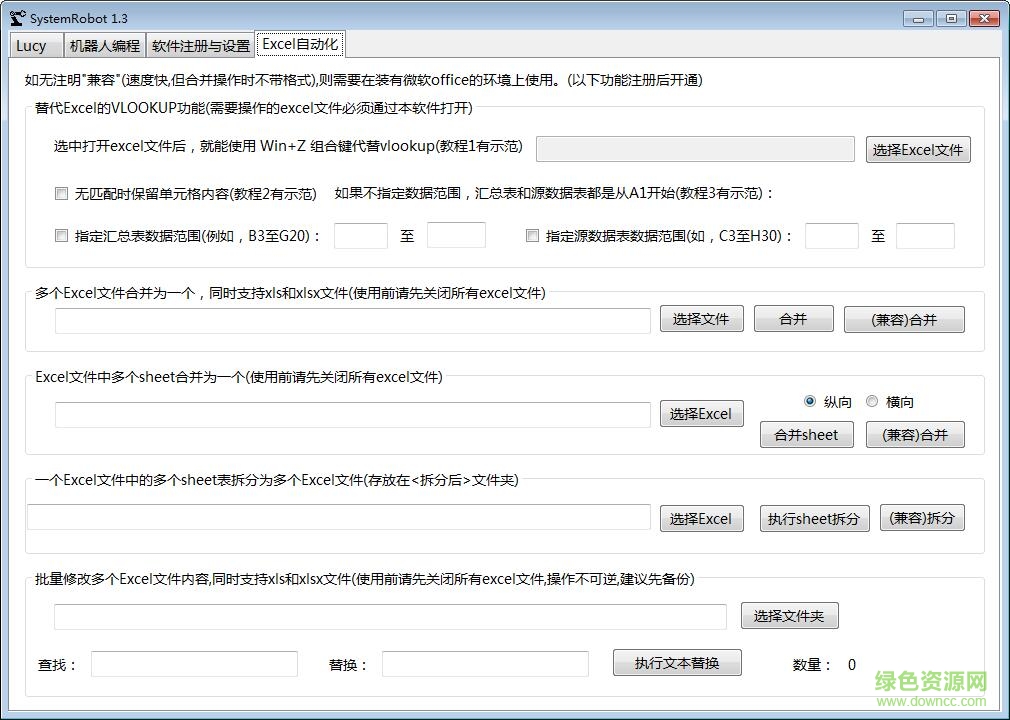
Task: Enable 无匹配时保留单元格内容 checkbox
Action: (x=61, y=194)
